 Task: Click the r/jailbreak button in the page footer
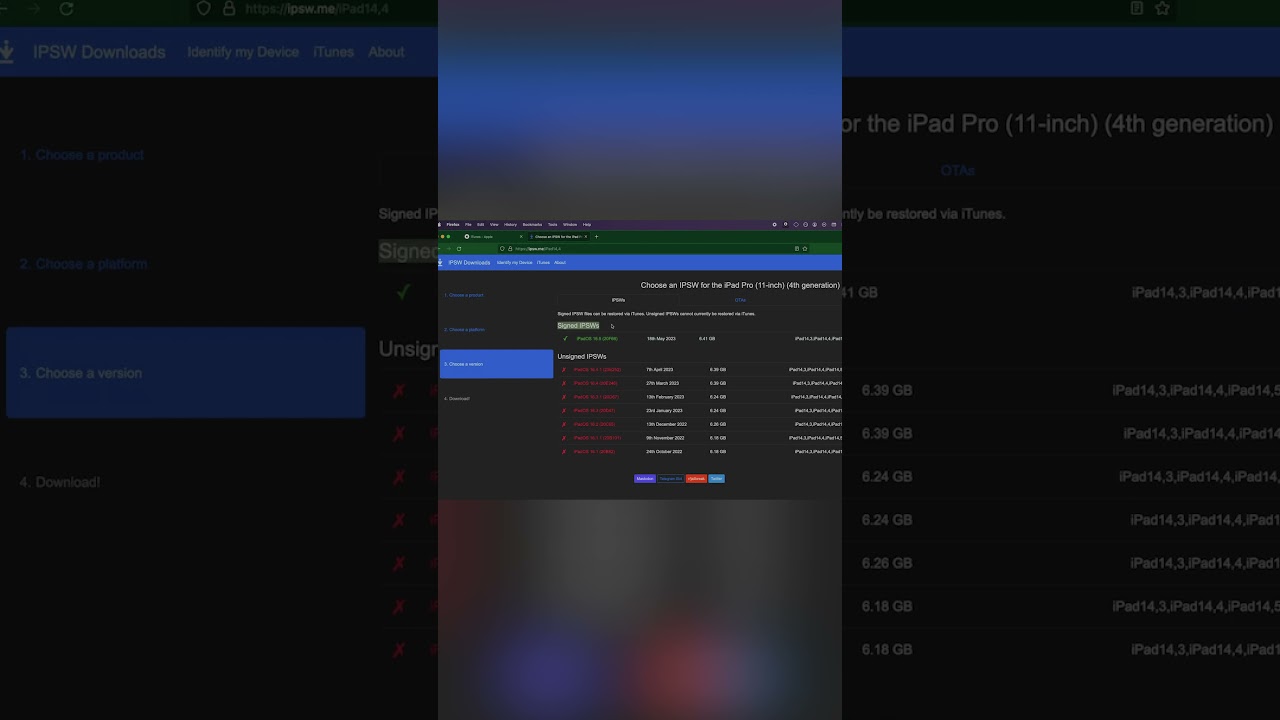pos(696,479)
